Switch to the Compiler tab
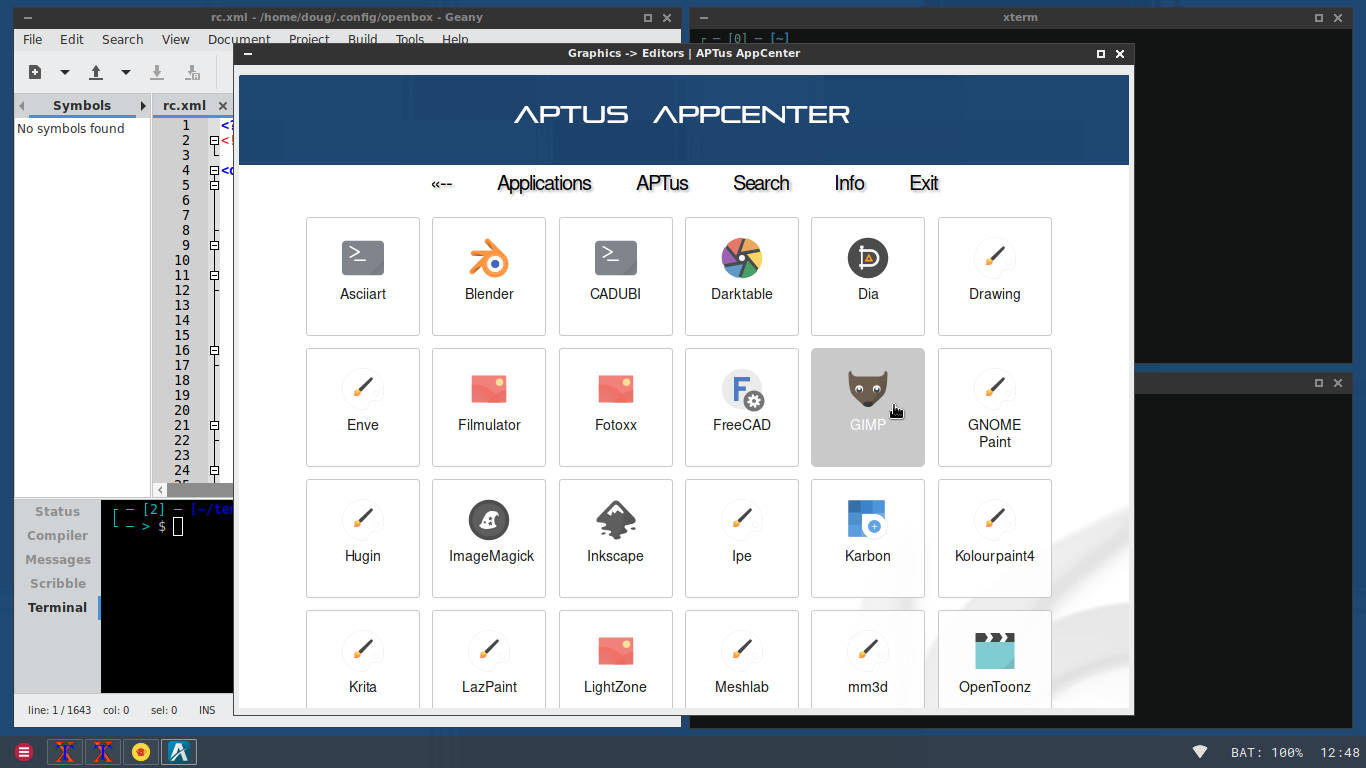The width and height of the screenshot is (1366, 768). [58, 535]
